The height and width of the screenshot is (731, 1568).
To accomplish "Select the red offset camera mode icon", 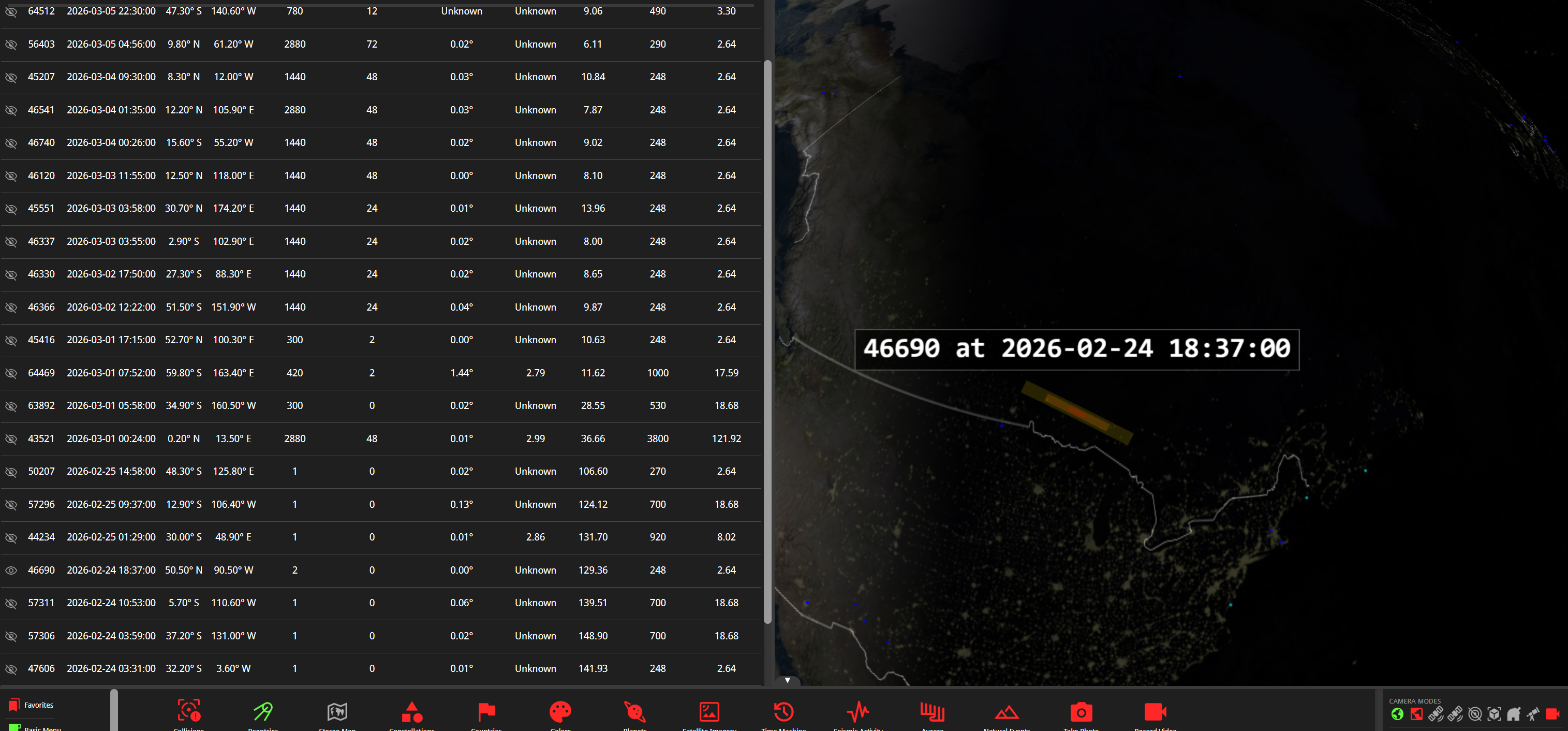I will pyautogui.click(x=1417, y=714).
